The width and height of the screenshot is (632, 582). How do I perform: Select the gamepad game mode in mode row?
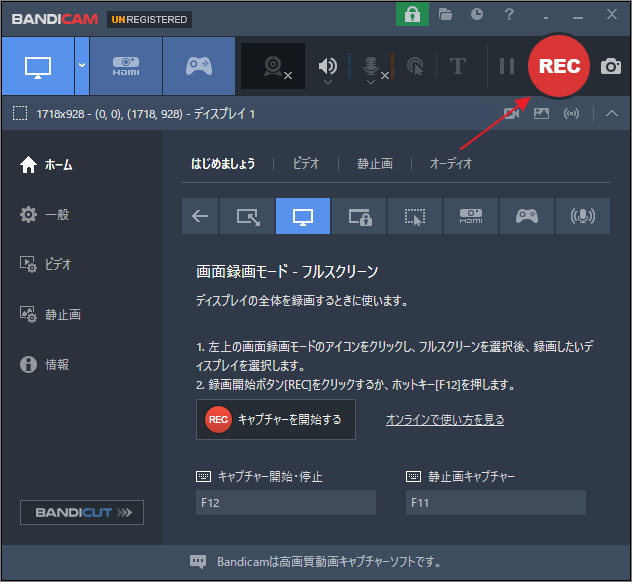click(x=527, y=216)
